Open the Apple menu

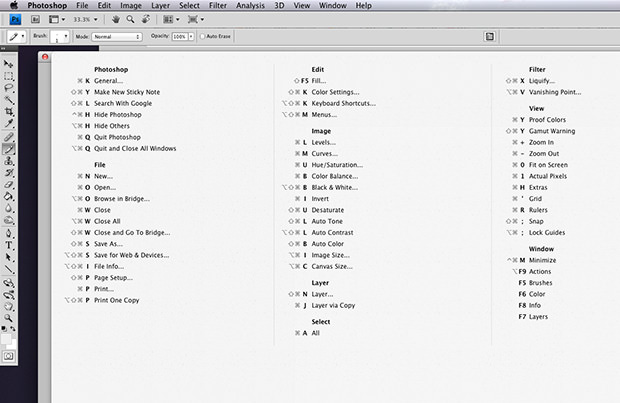[14, 5]
